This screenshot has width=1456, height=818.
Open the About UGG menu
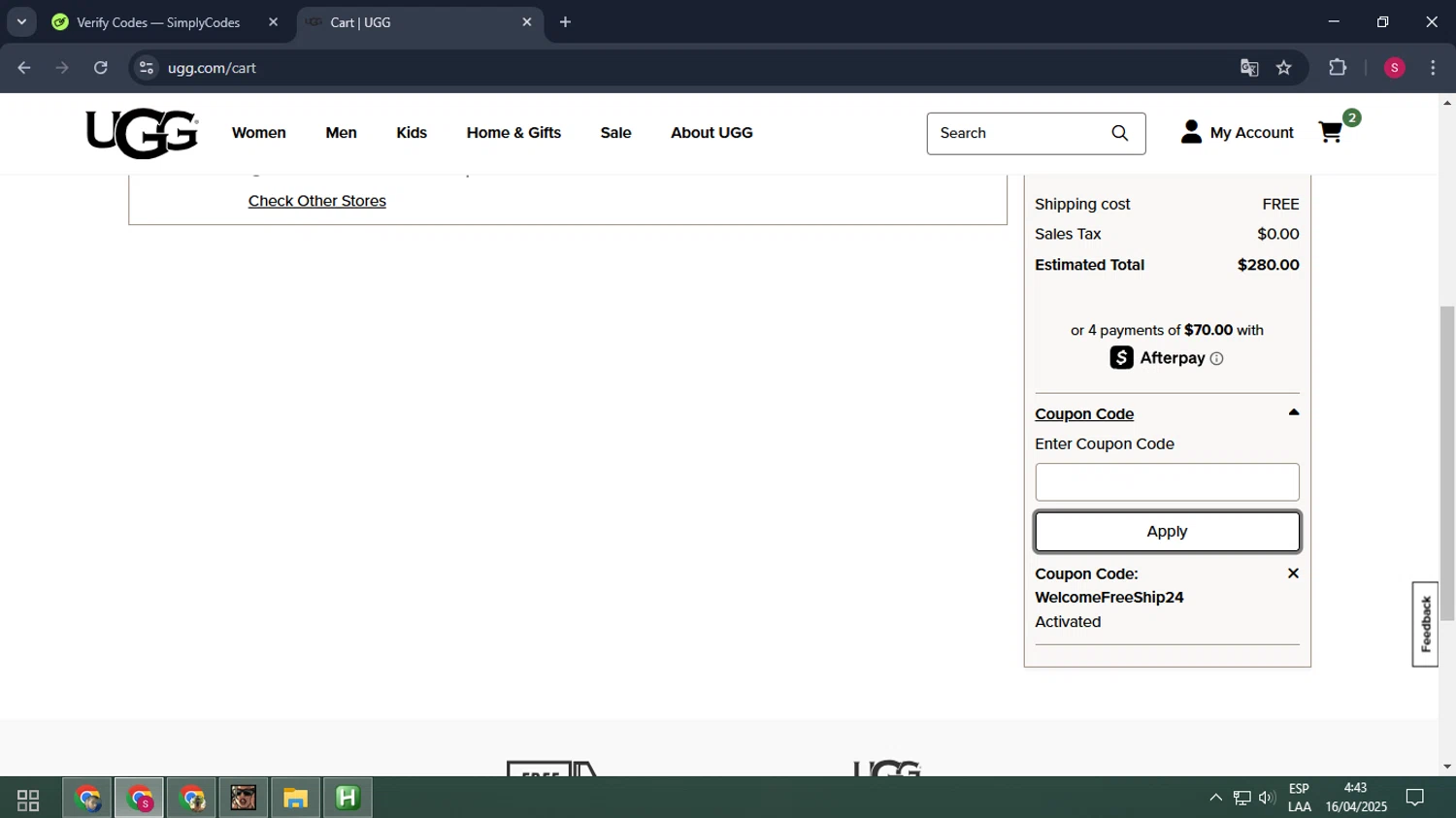pos(711,133)
